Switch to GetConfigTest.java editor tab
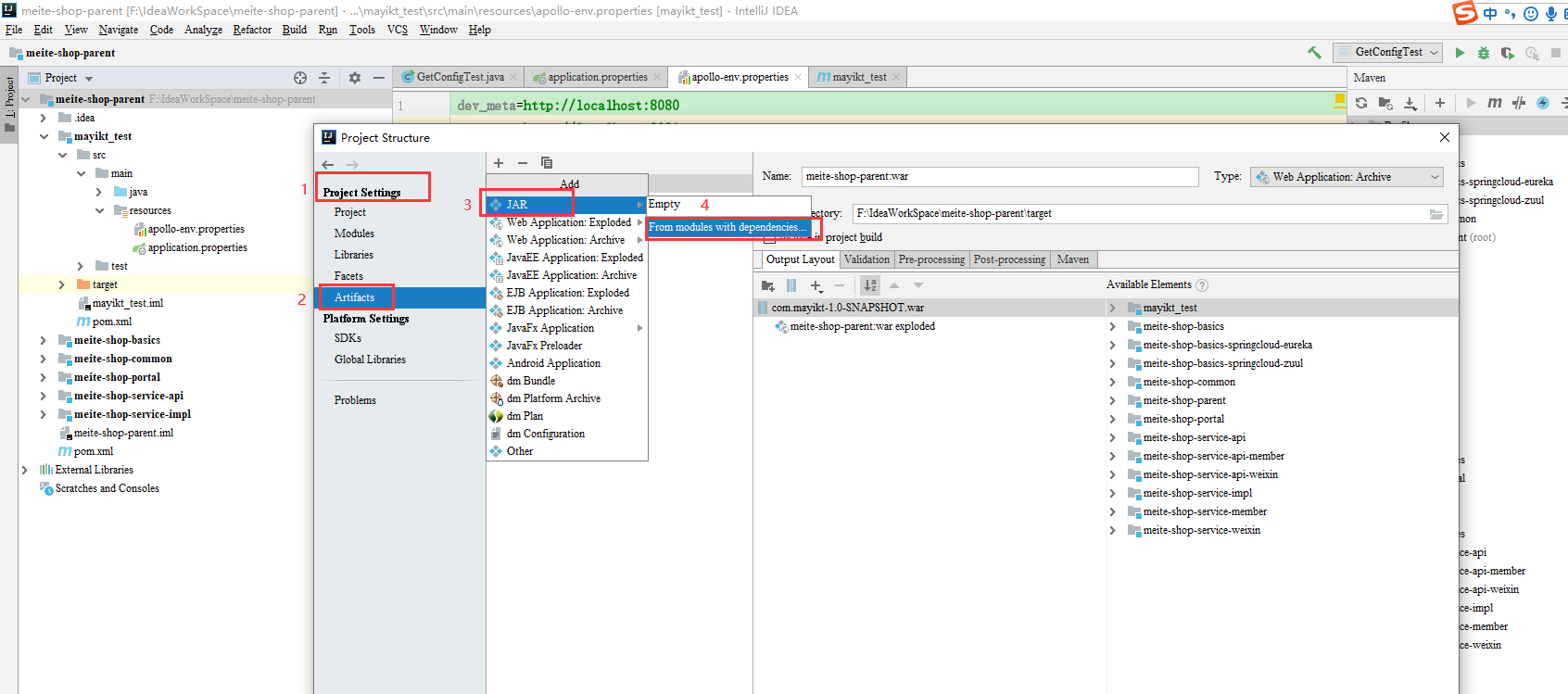The width and height of the screenshot is (1568, 694). coord(460,77)
